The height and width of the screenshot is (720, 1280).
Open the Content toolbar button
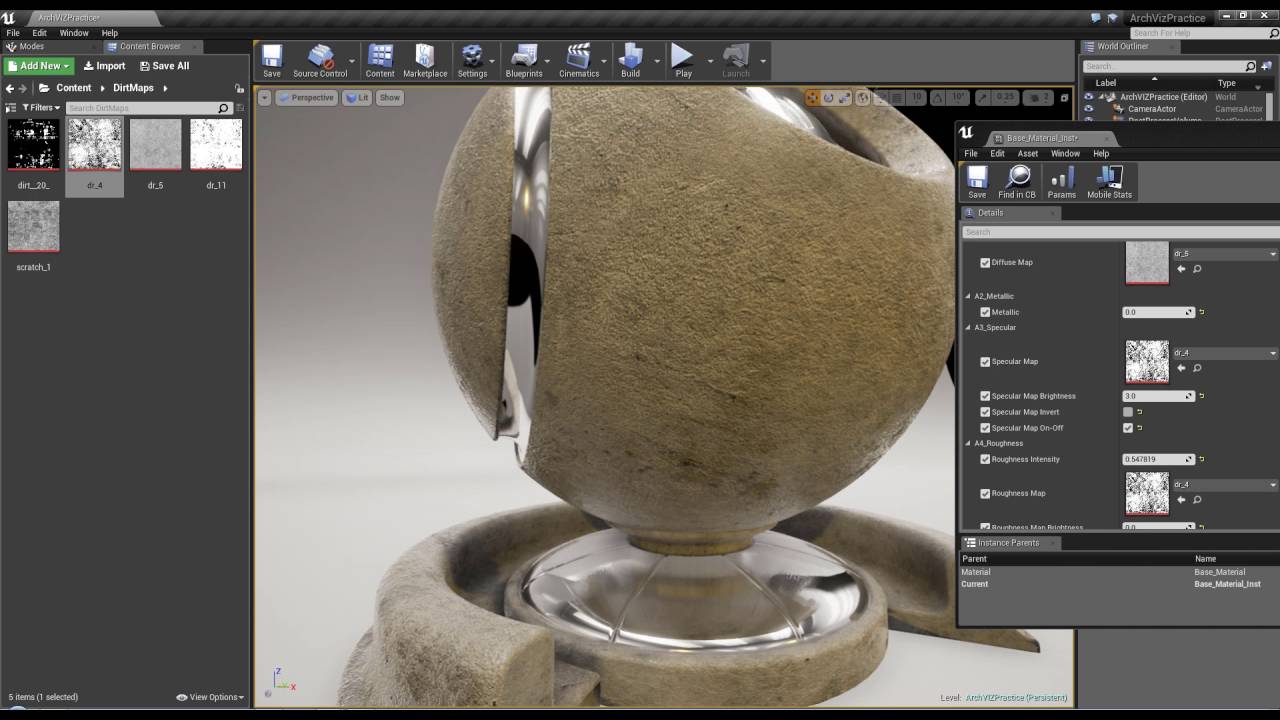[x=380, y=61]
